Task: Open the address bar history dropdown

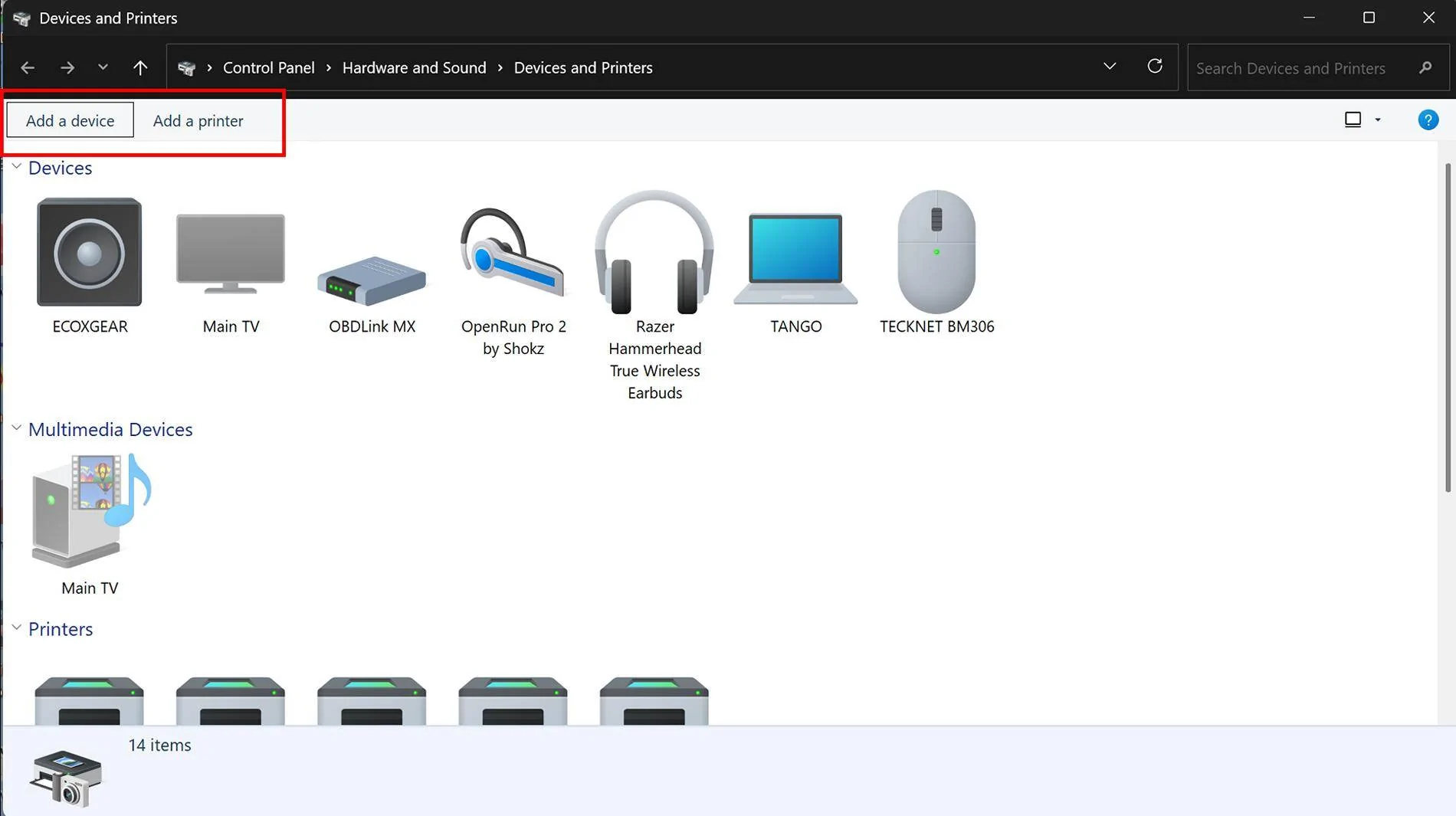Action: point(1109,67)
